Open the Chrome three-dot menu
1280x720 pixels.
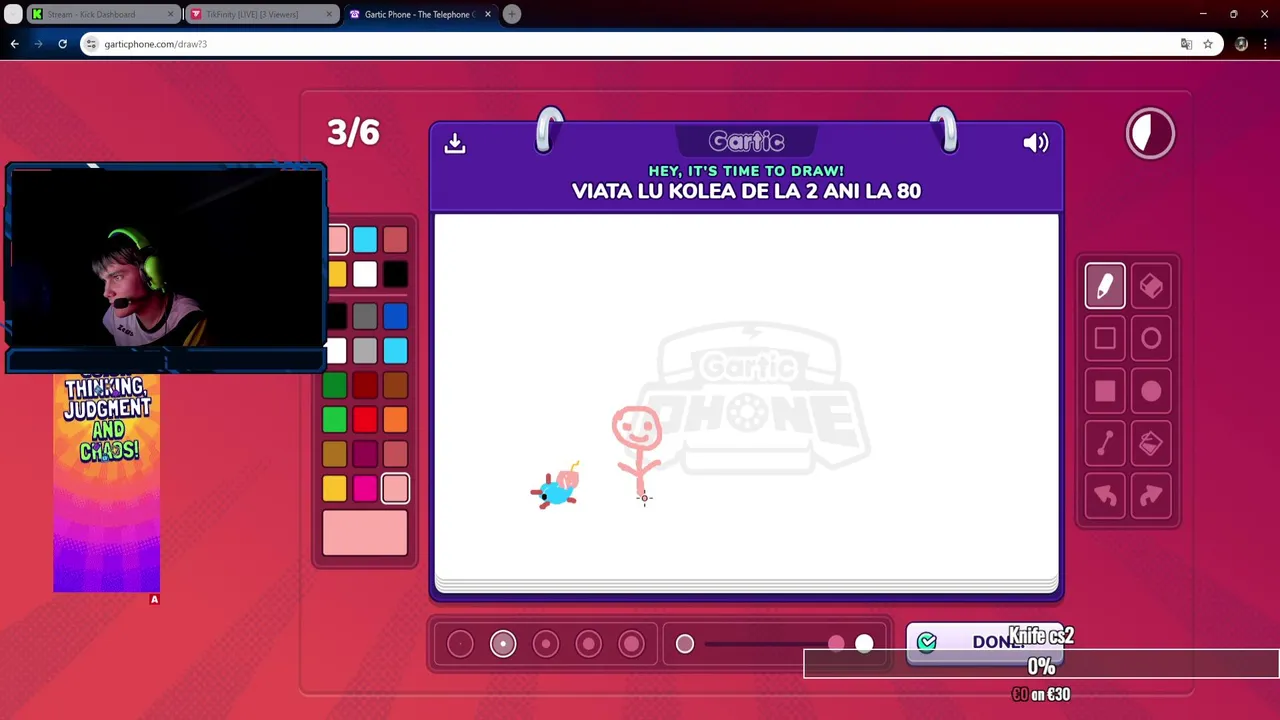tap(1265, 44)
